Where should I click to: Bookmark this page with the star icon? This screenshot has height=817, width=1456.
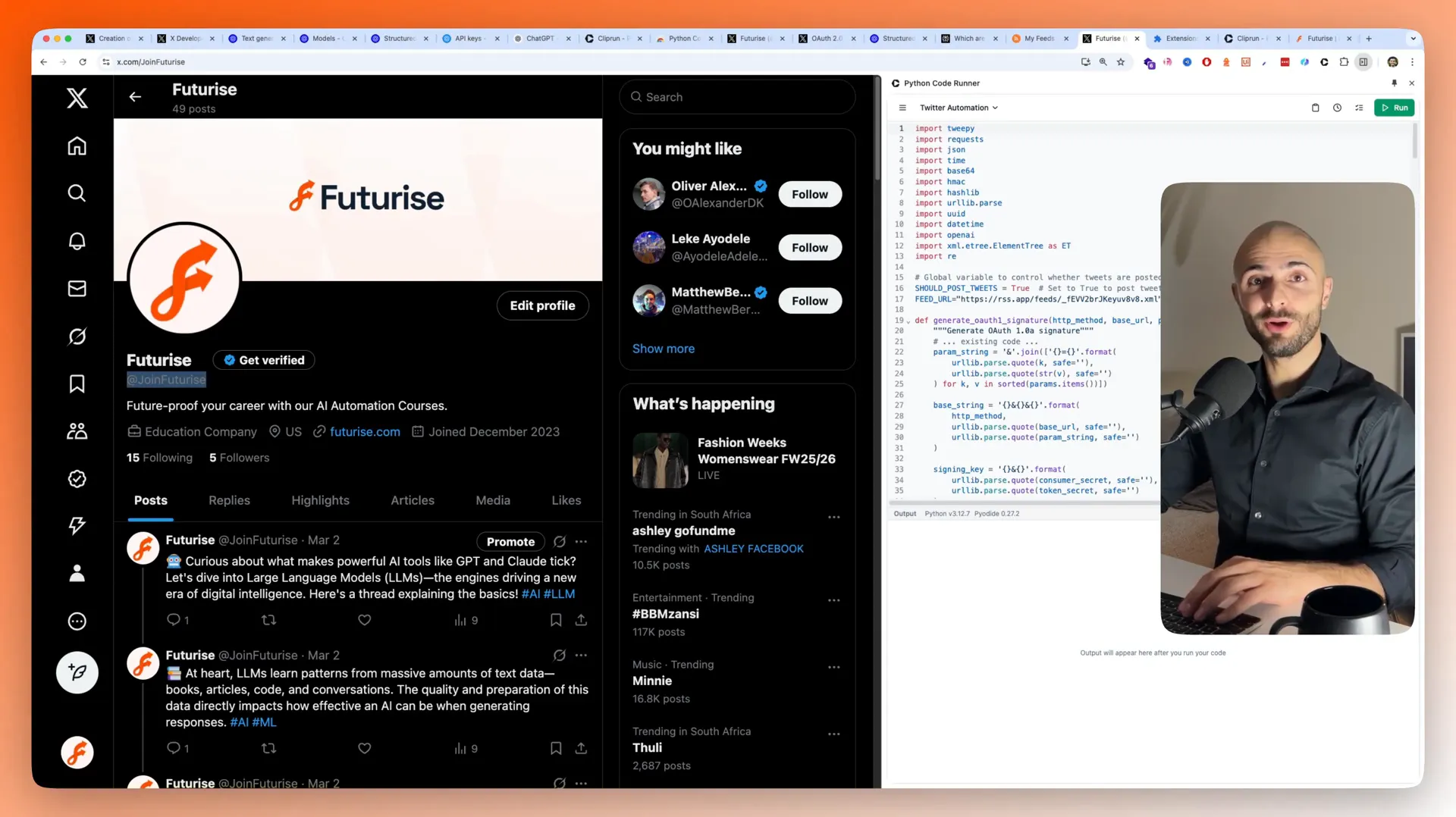1121,62
